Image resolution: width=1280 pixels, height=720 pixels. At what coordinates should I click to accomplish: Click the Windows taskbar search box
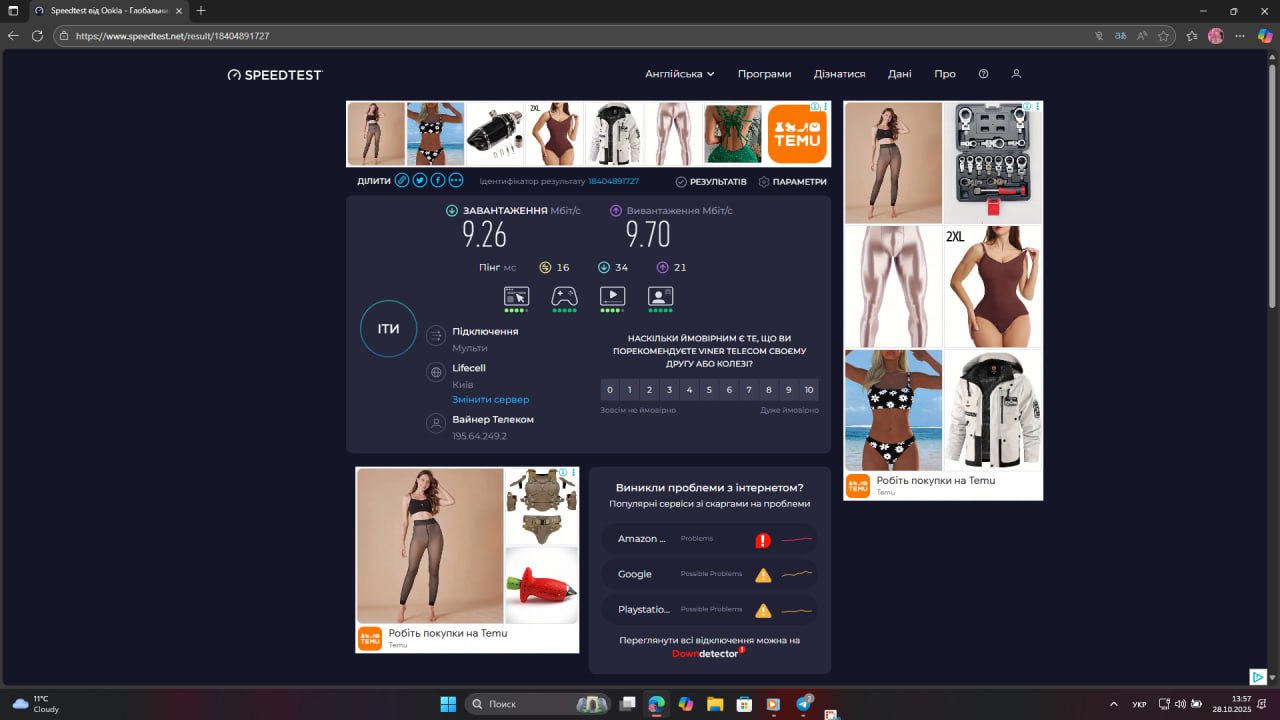tap(540, 704)
